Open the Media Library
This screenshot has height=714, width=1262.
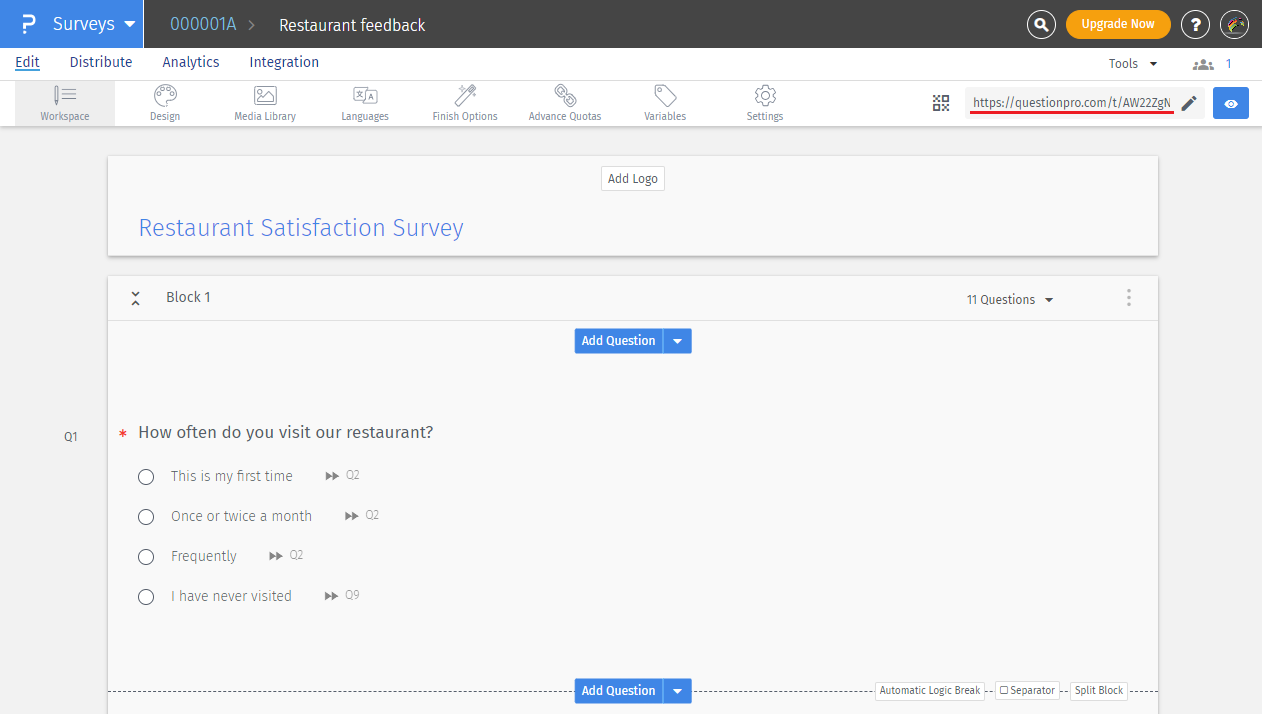click(264, 102)
